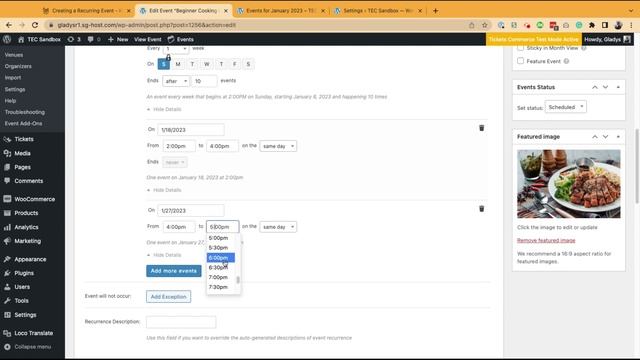Open View Event in admin bar
The height and width of the screenshot is (360, 640).
148,39
